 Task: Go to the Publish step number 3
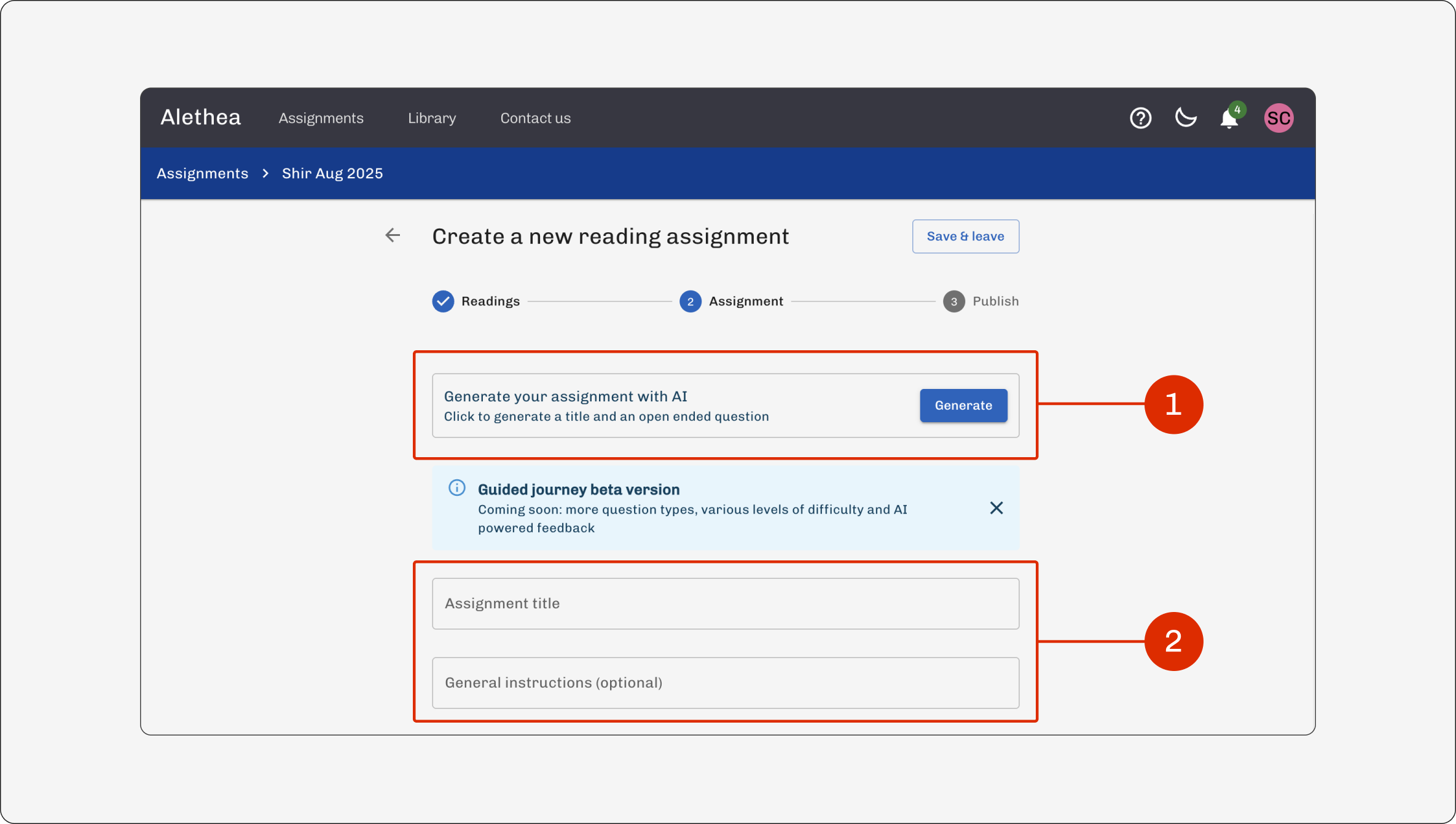[x=954, y=301]
